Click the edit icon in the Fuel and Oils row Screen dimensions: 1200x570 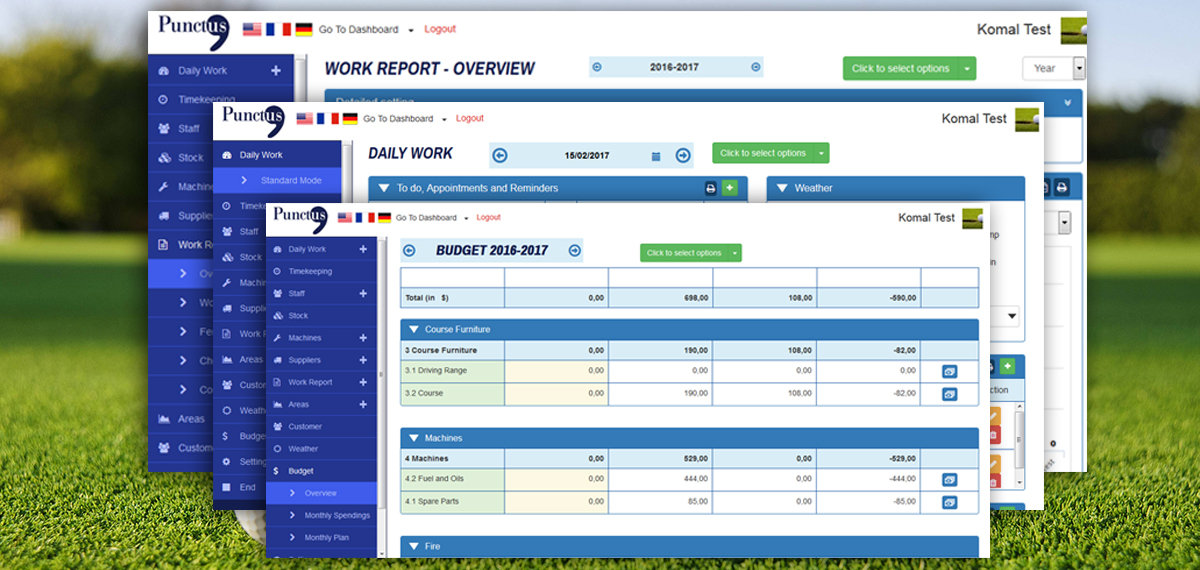(949, 480)
